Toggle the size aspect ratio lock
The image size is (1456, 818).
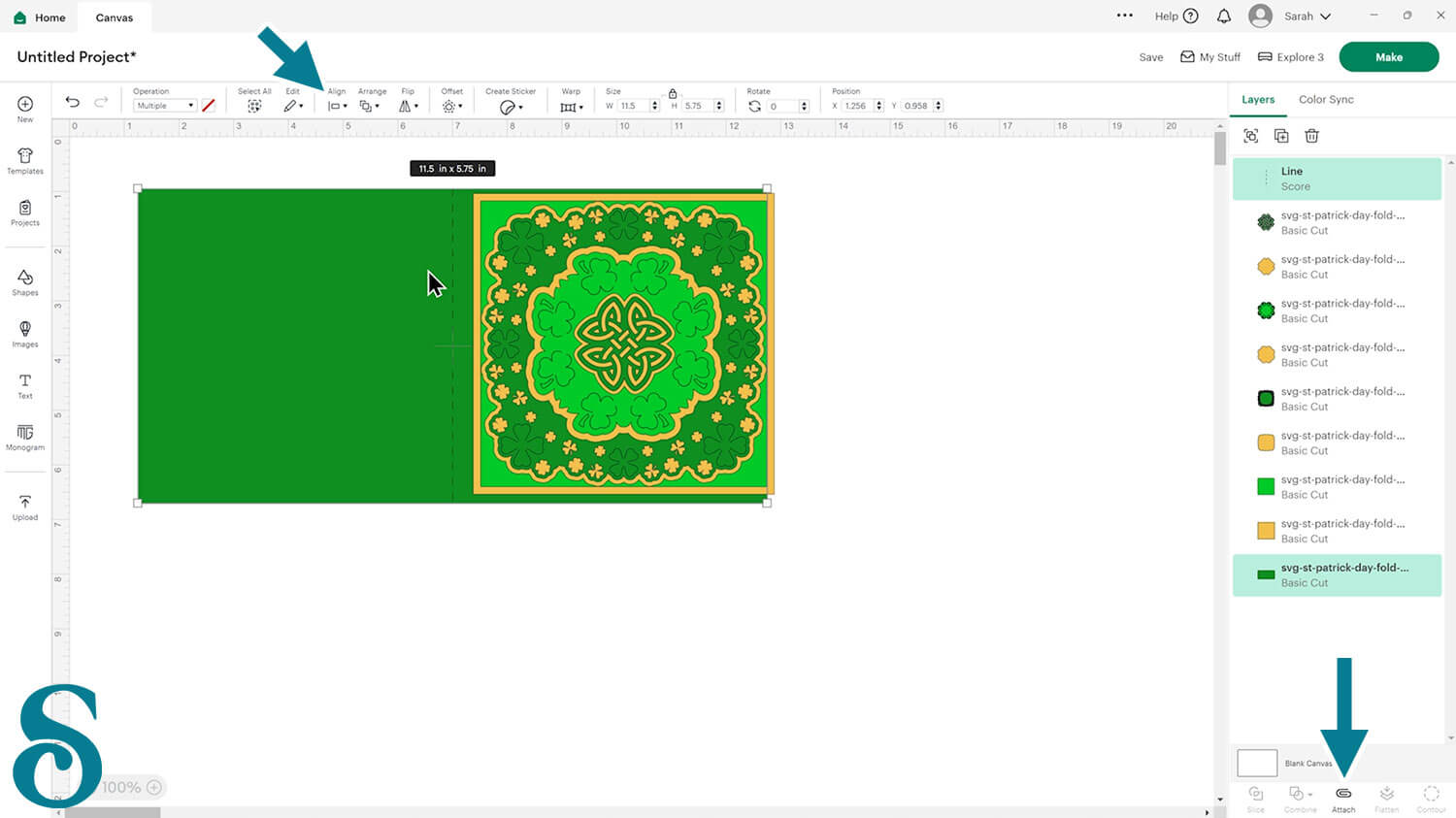pyautogui.click(x=673, y=93)
